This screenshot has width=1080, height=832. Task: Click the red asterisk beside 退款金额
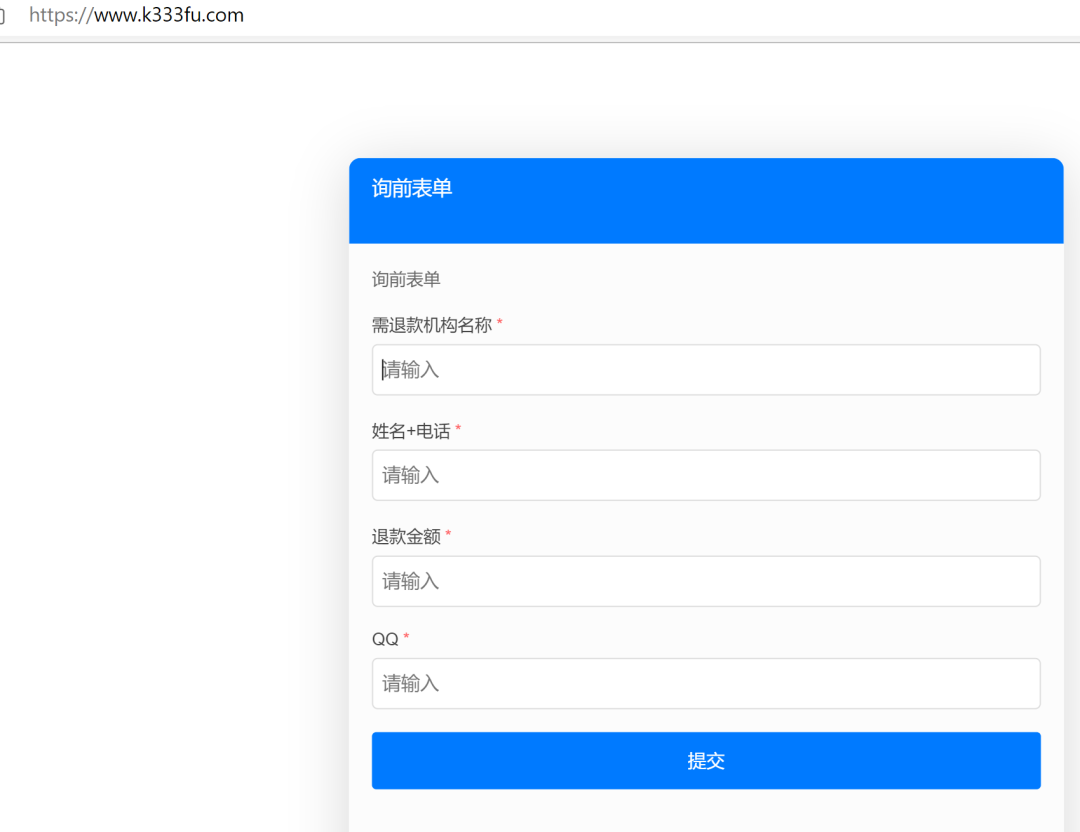click(448, 535)
